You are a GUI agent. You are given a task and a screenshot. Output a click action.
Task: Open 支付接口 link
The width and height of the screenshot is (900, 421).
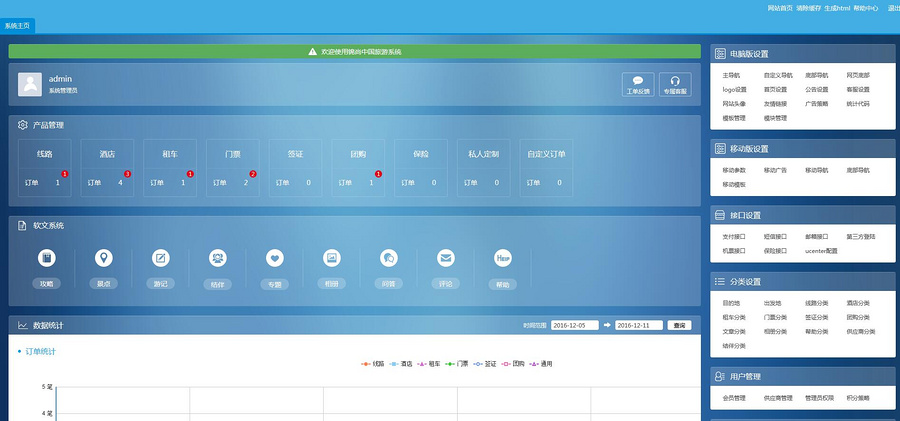[734, 237]
